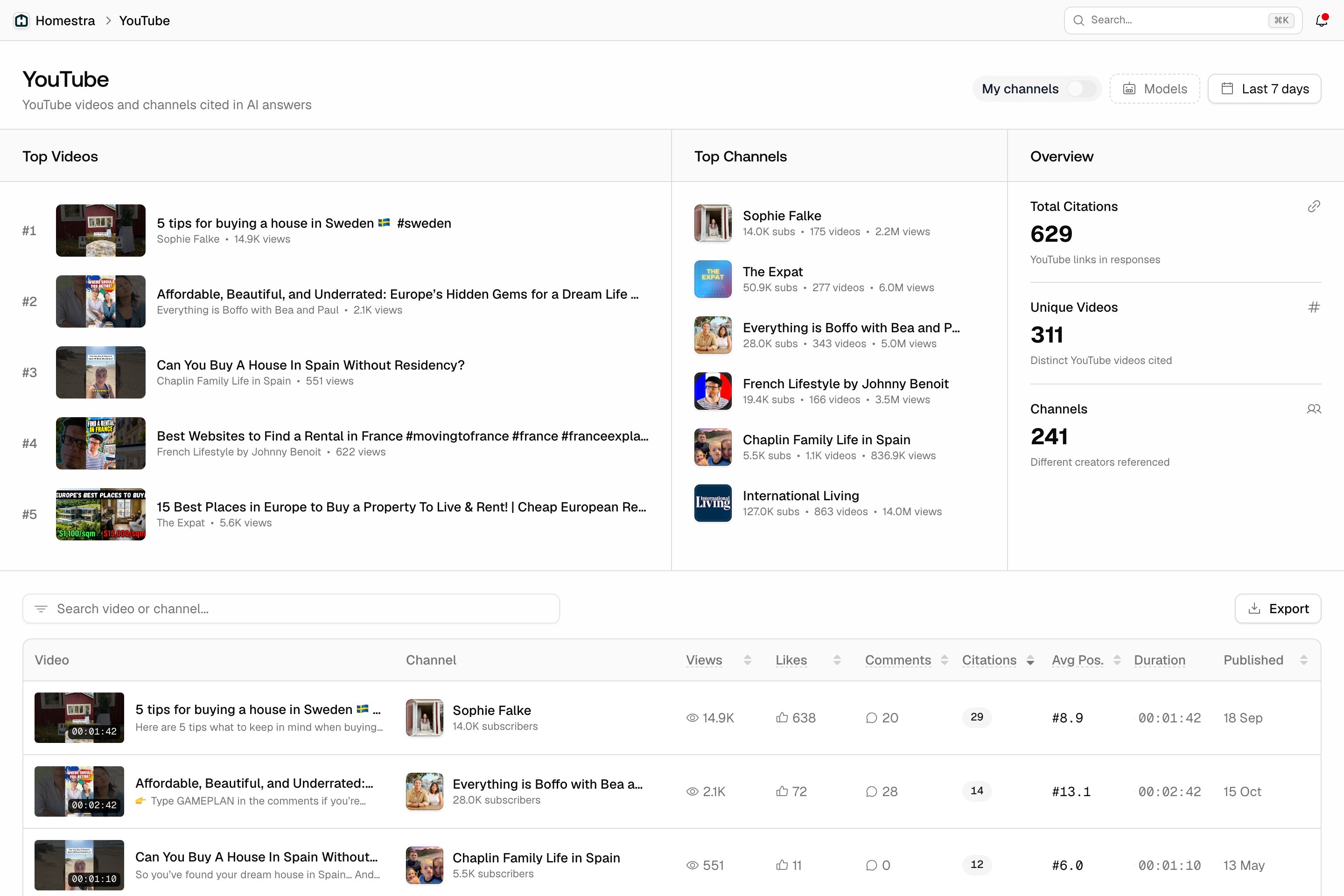The image size is (1344, 896).
Task: Open the notifications bell
Action: (1321, 21)
